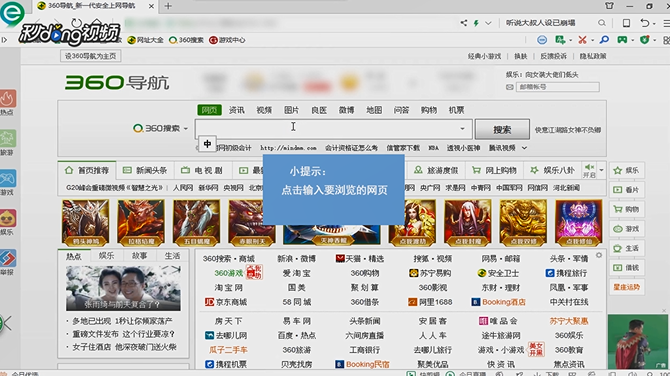Click the 搜索 button
This screenshot has width=670, height=376.
pos(502,129)
